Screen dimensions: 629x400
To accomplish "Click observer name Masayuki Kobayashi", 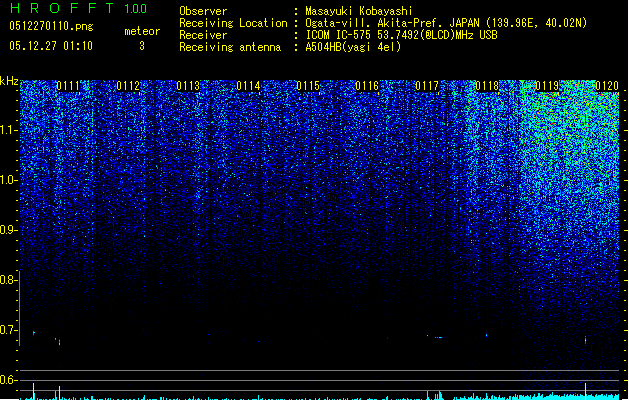I will [x=359, y=11].
